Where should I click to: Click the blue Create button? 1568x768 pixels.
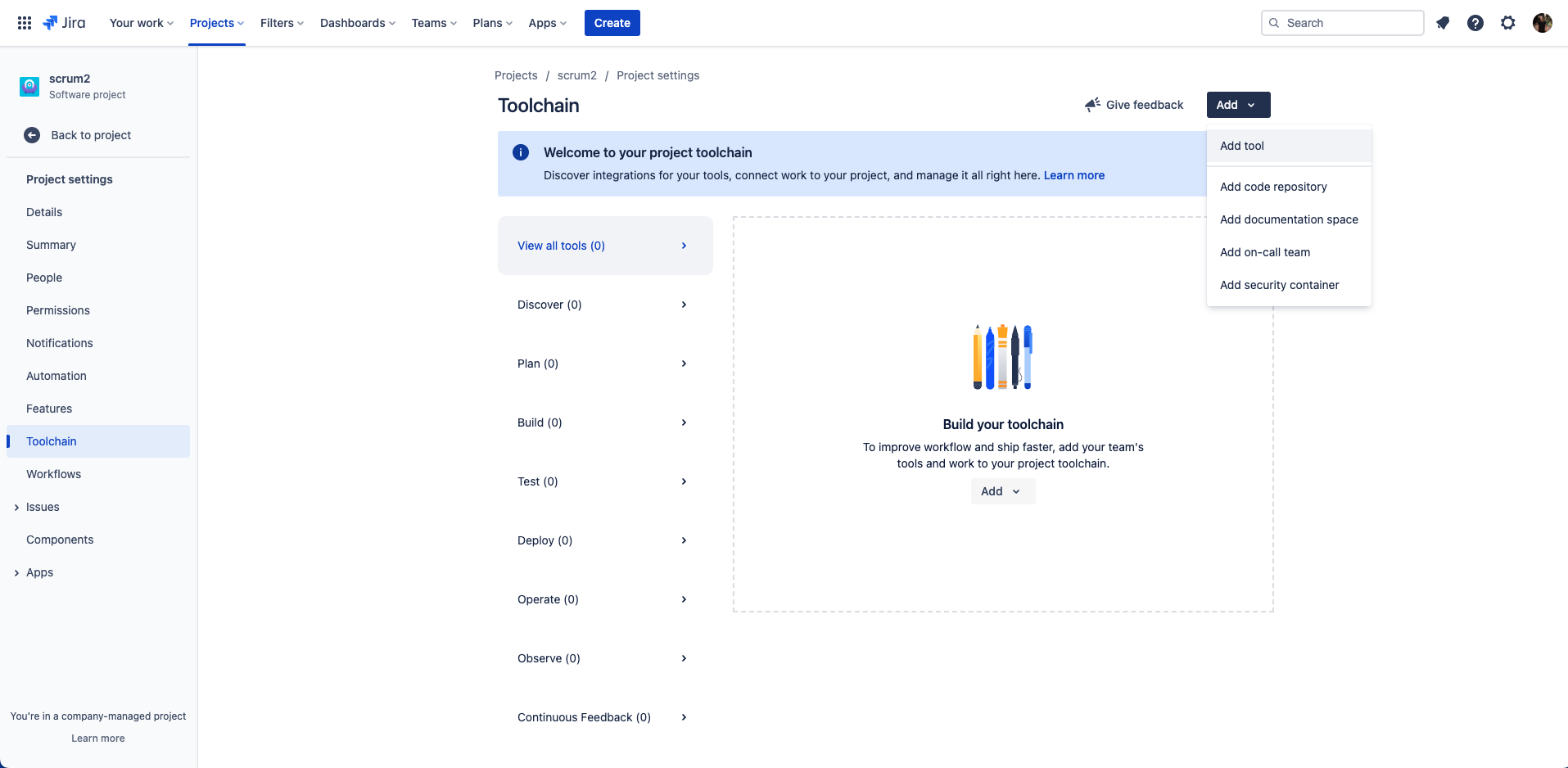[612, 23]
